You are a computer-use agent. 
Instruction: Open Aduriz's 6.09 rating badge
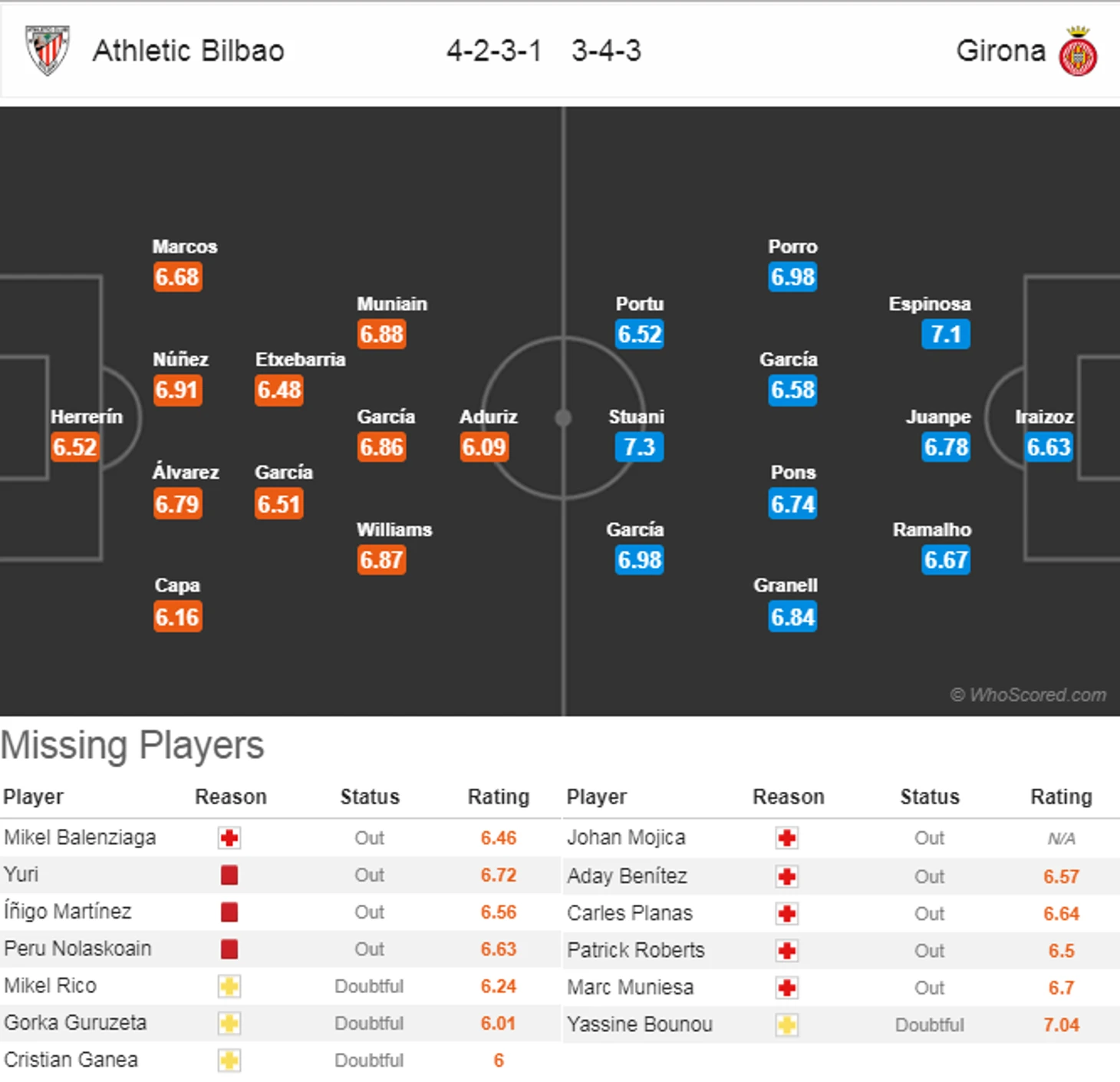pos(484,447)
